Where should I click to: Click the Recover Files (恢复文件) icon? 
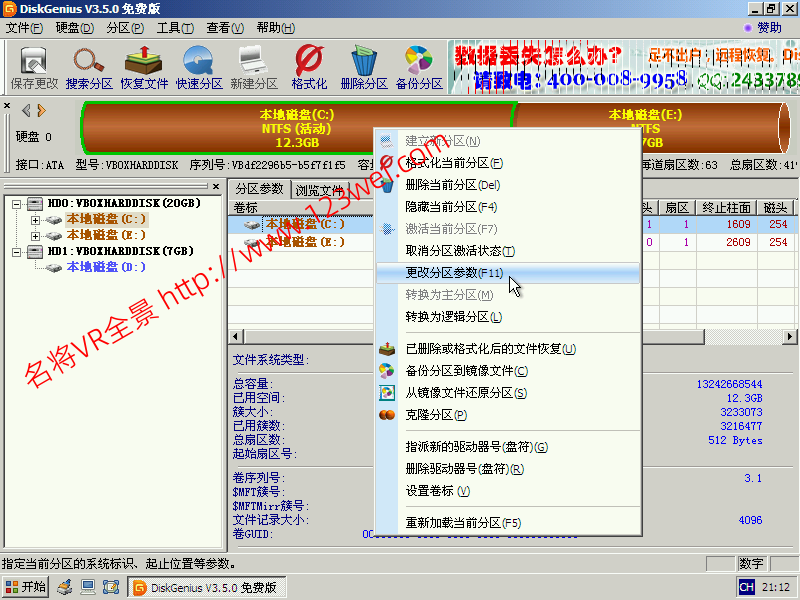144,66
